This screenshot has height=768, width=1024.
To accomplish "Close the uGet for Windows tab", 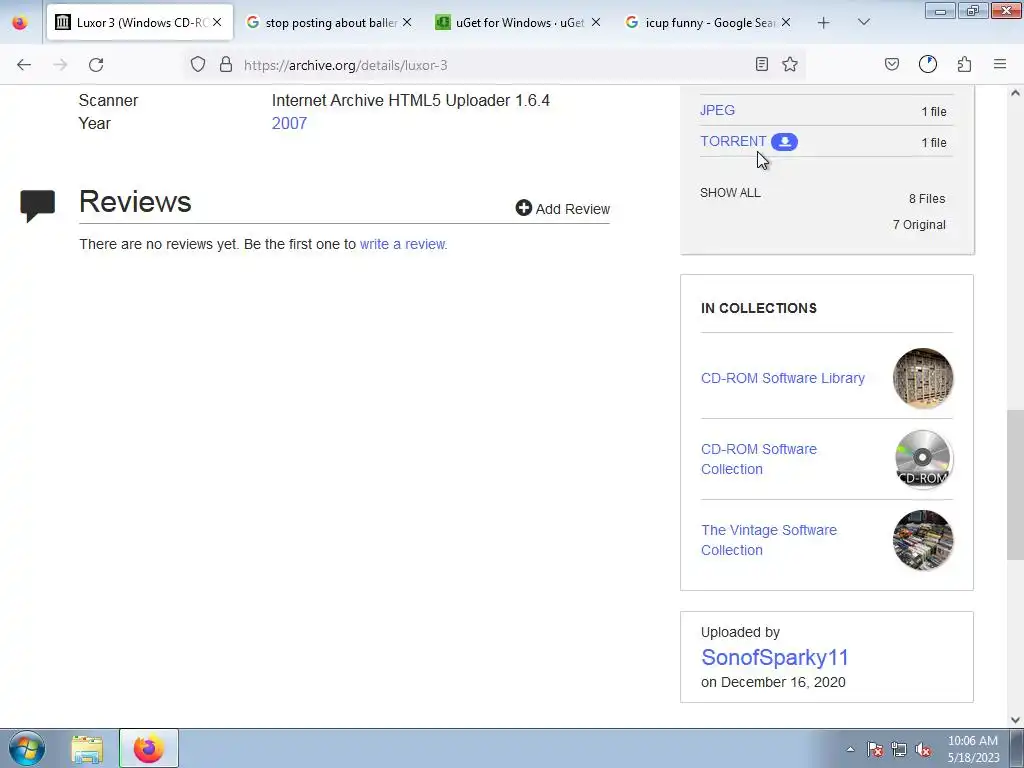I will 596,22.
